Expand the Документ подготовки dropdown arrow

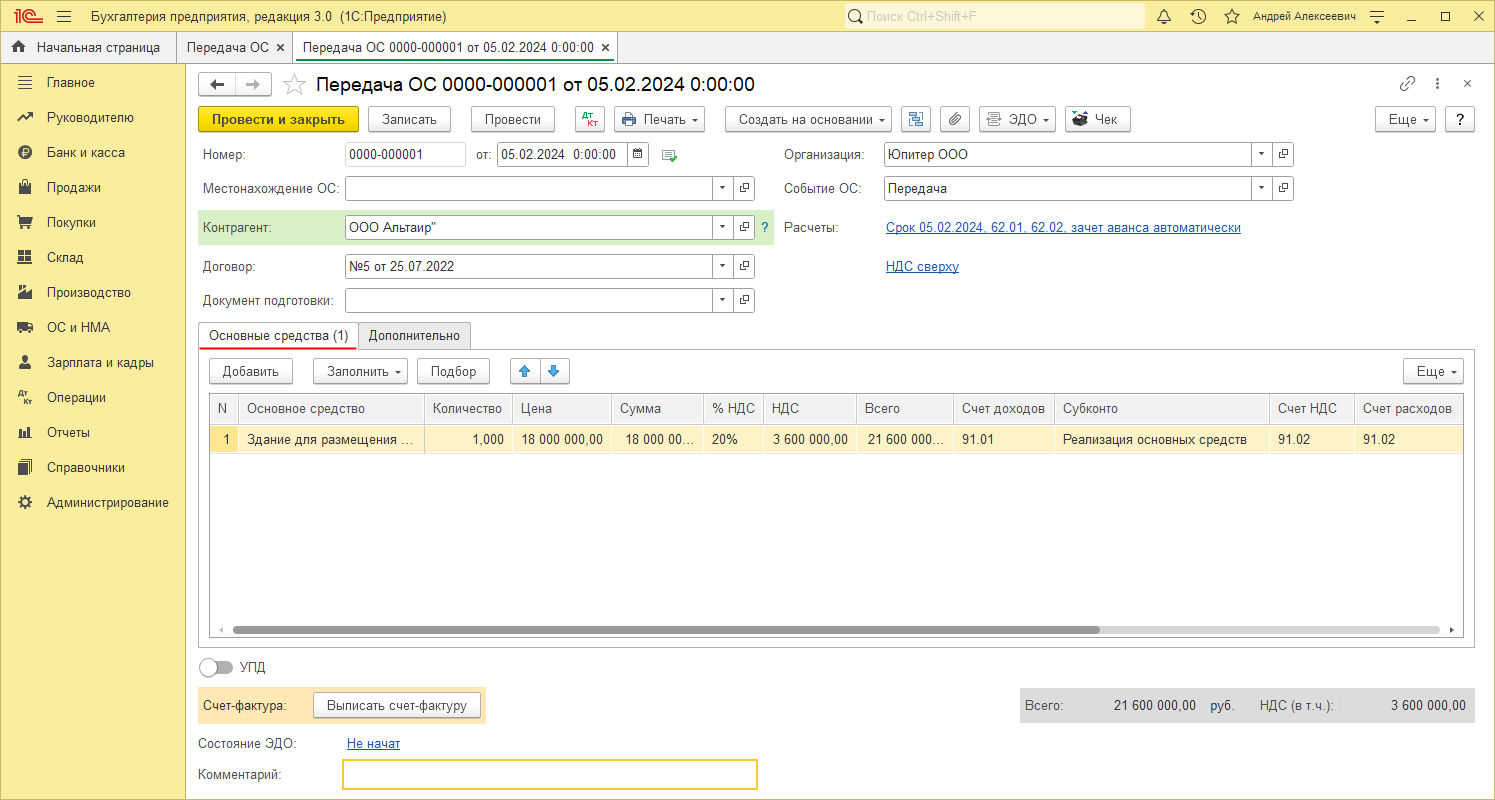(x=723, y=300)
